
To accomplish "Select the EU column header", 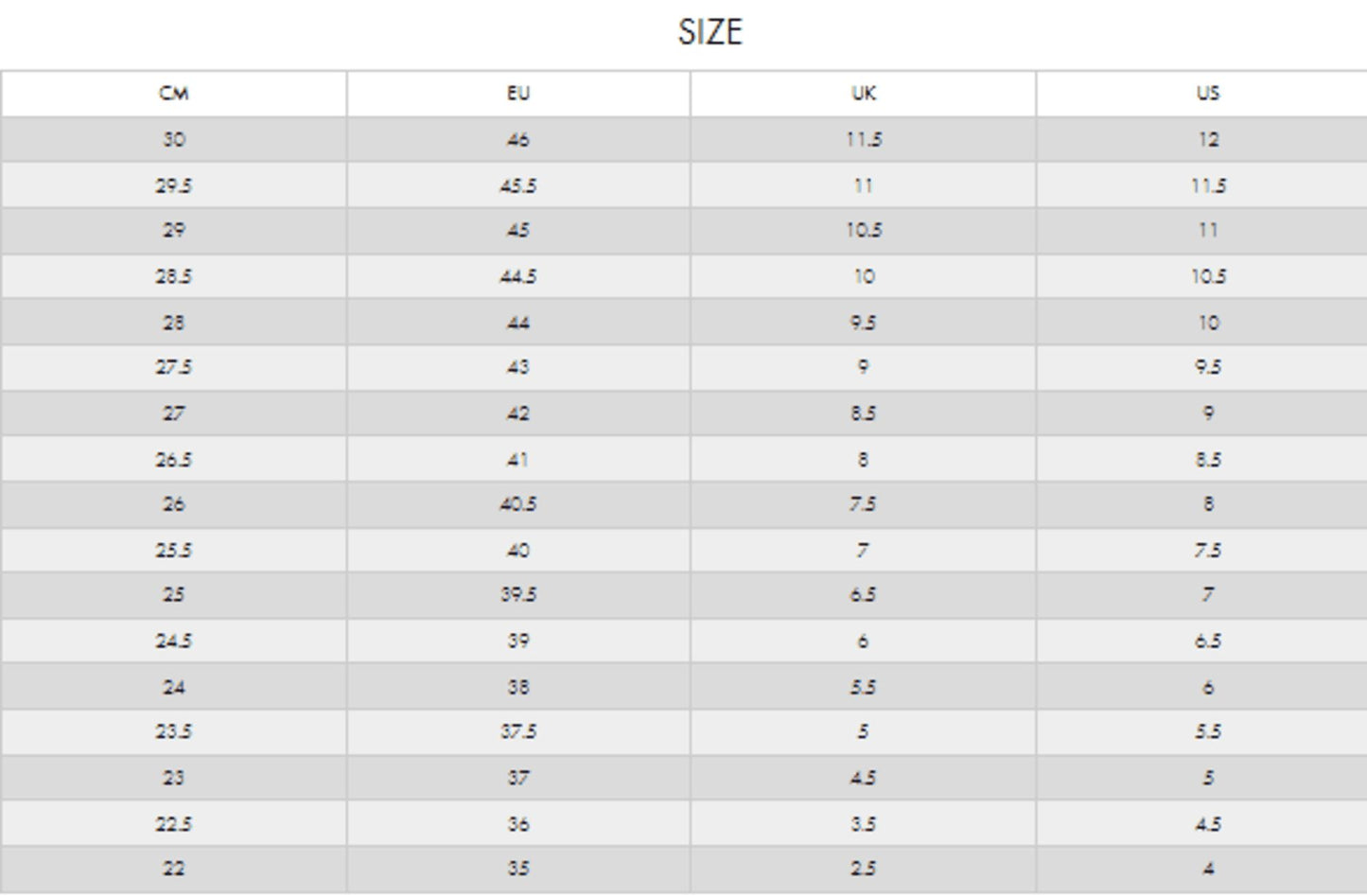I will point(517,94).
